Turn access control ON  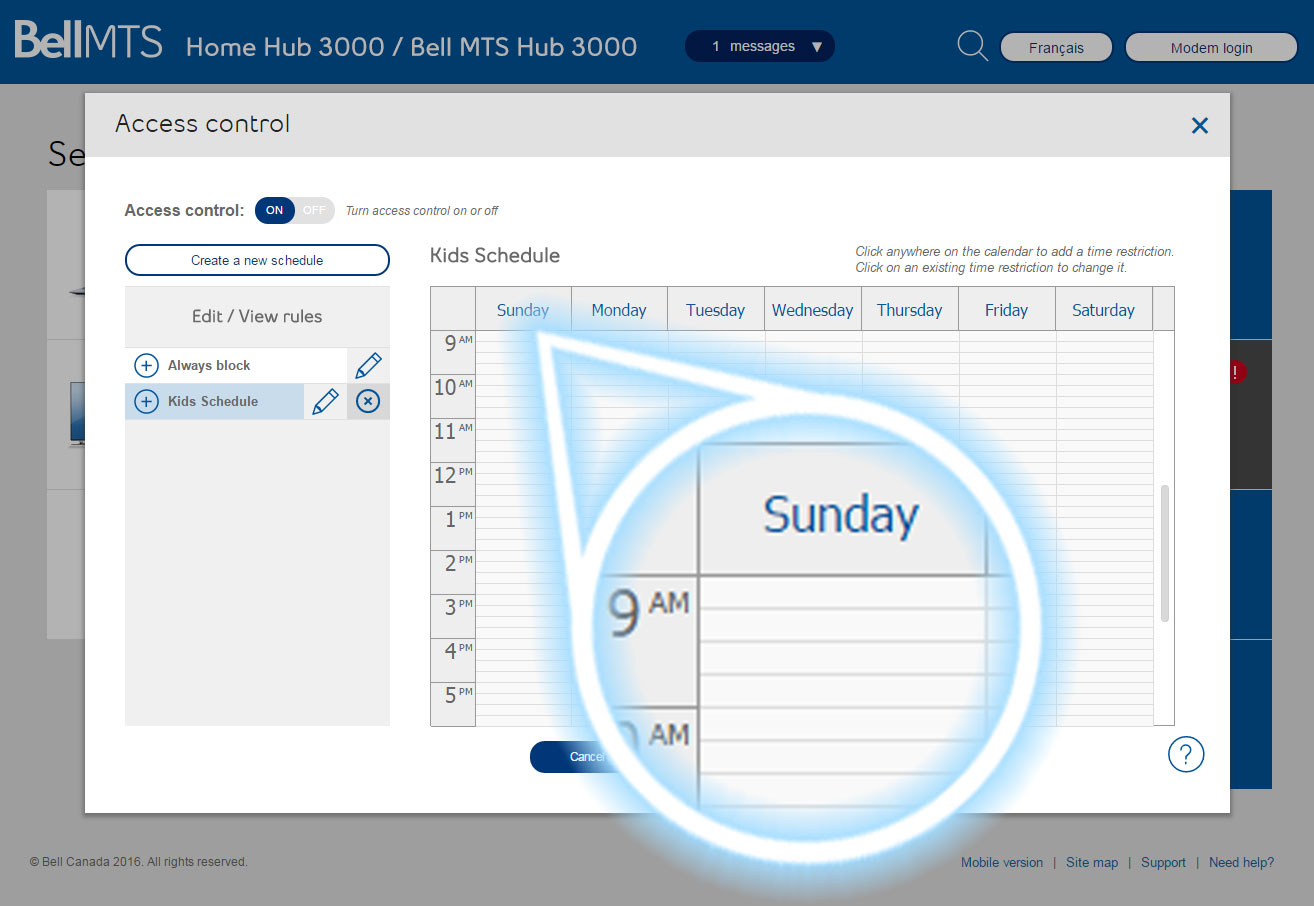pos(275,210)
